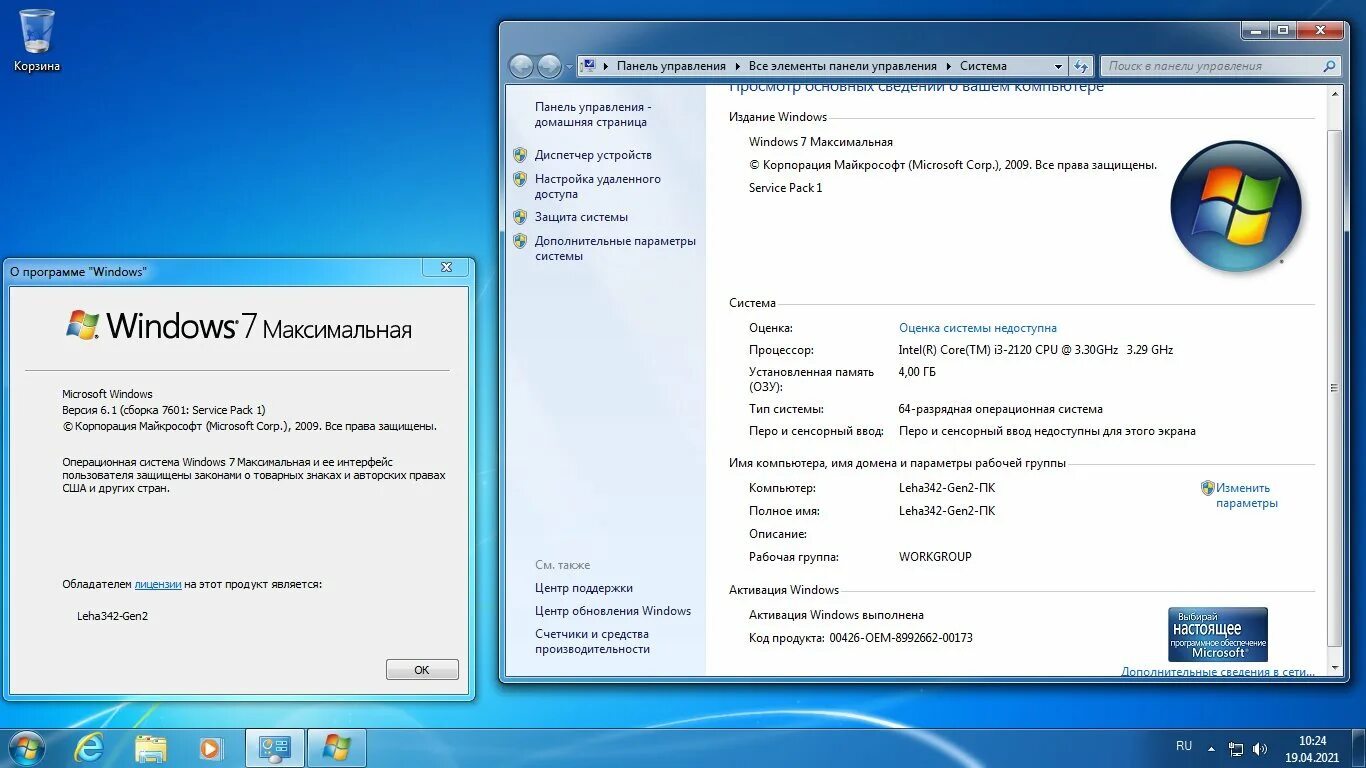This screenshot has width=1366, height=768.
Task: Open Панель управления - домашняя страница
Action: pos(593,114)
